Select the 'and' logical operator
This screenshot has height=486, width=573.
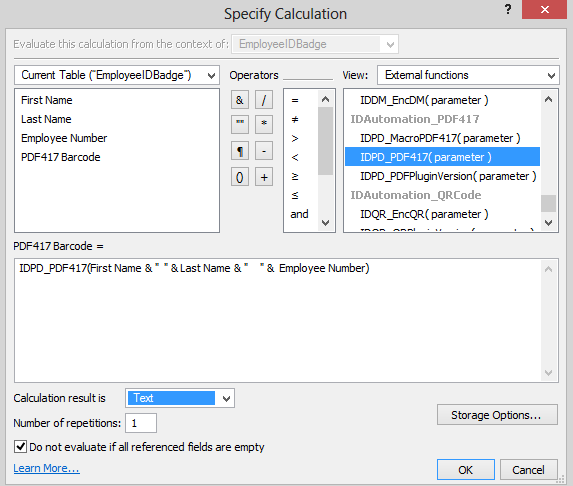pos(299,214)
